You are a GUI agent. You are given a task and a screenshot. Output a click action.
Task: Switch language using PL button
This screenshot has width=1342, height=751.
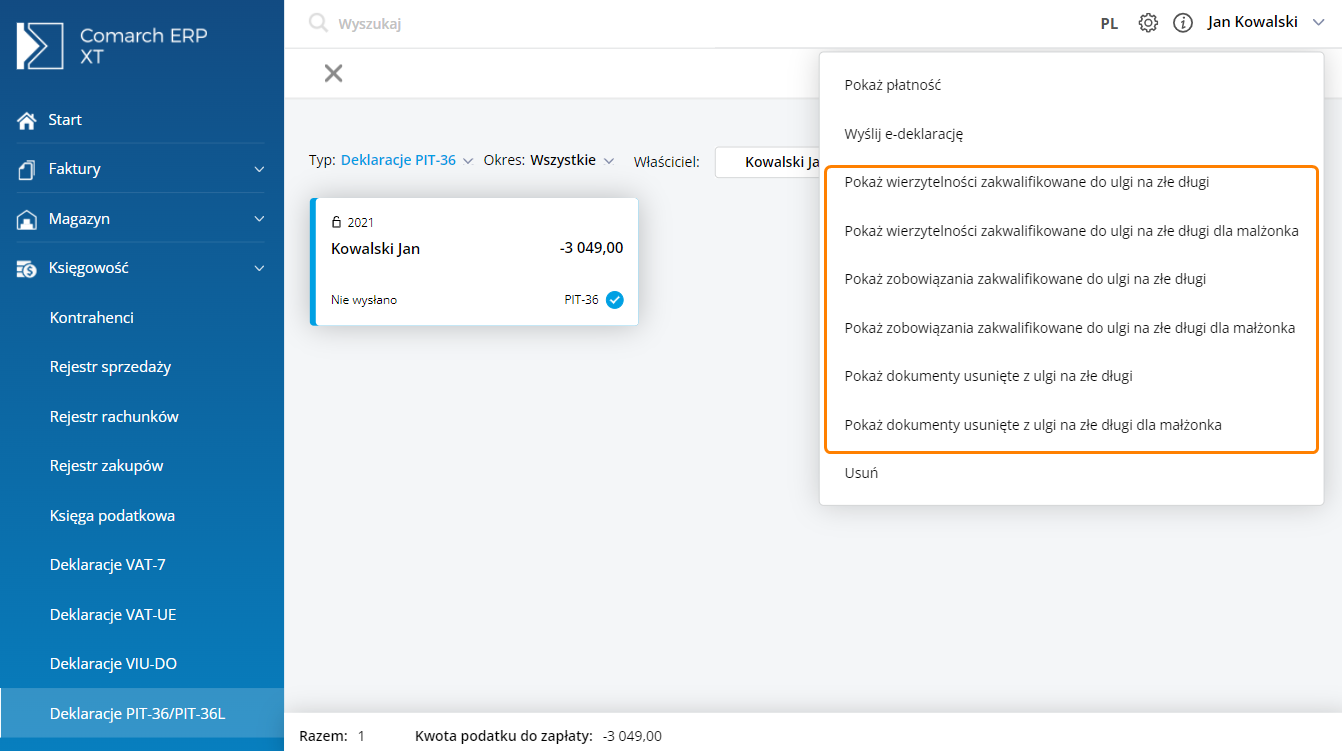point(1109,24)
